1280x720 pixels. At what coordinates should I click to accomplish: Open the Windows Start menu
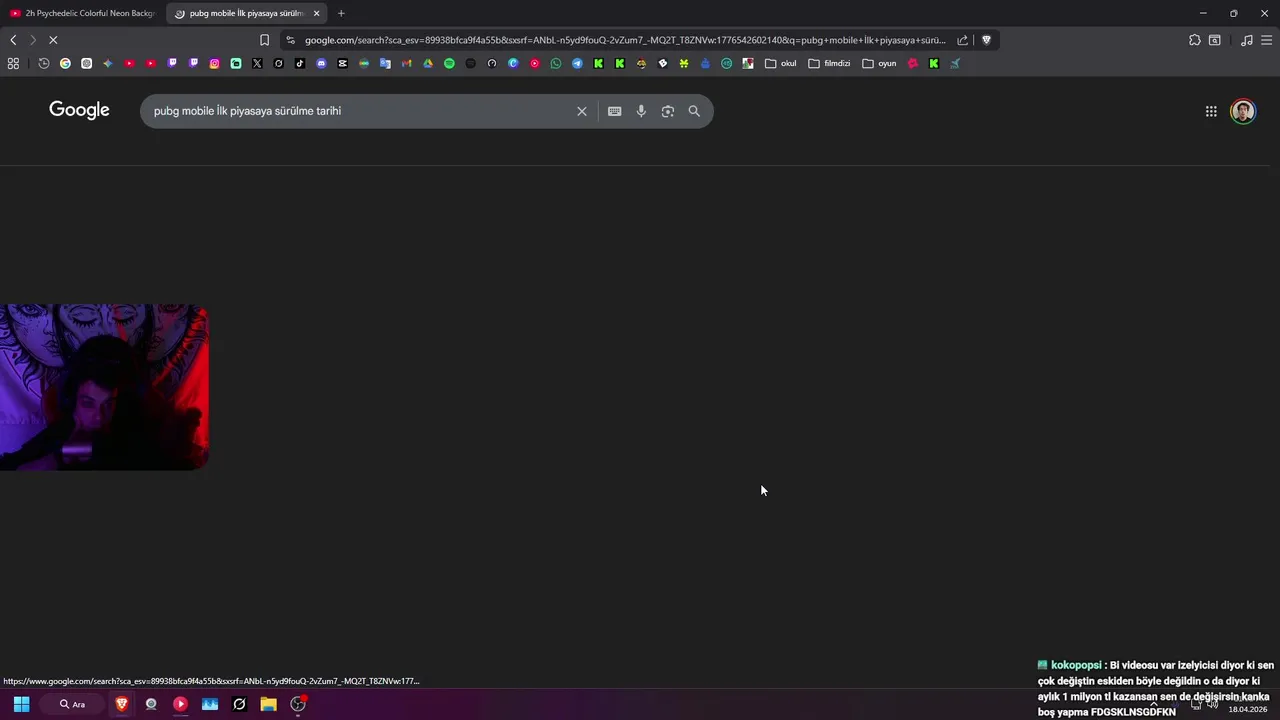pos(21,704)
